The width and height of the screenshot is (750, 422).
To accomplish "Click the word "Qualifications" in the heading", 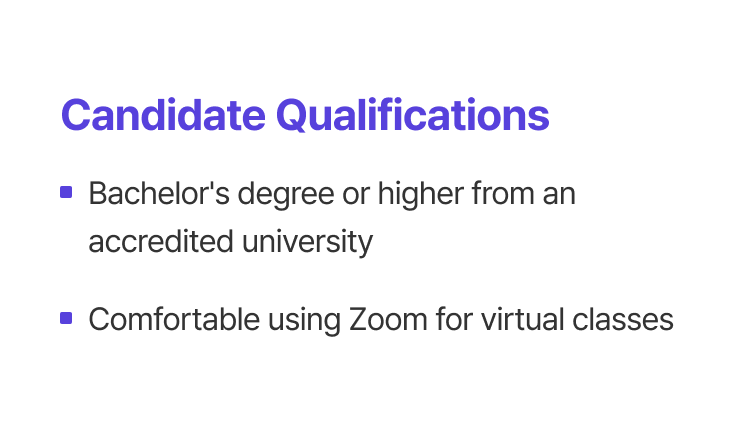I will [x=412, y=115].
